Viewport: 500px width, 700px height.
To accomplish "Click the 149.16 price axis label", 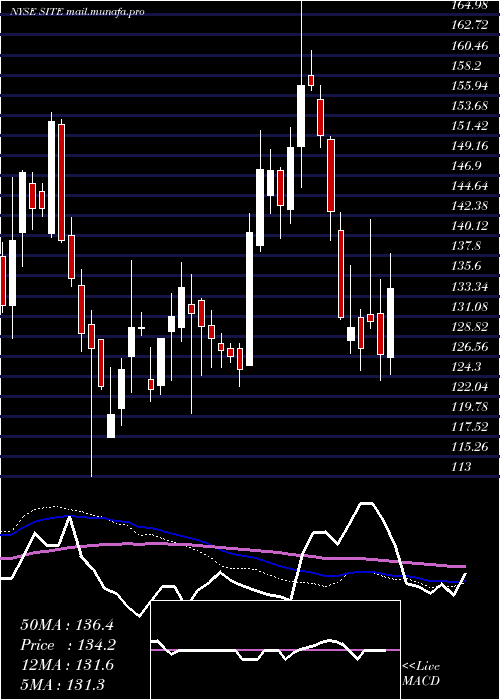I will (470, 146).
